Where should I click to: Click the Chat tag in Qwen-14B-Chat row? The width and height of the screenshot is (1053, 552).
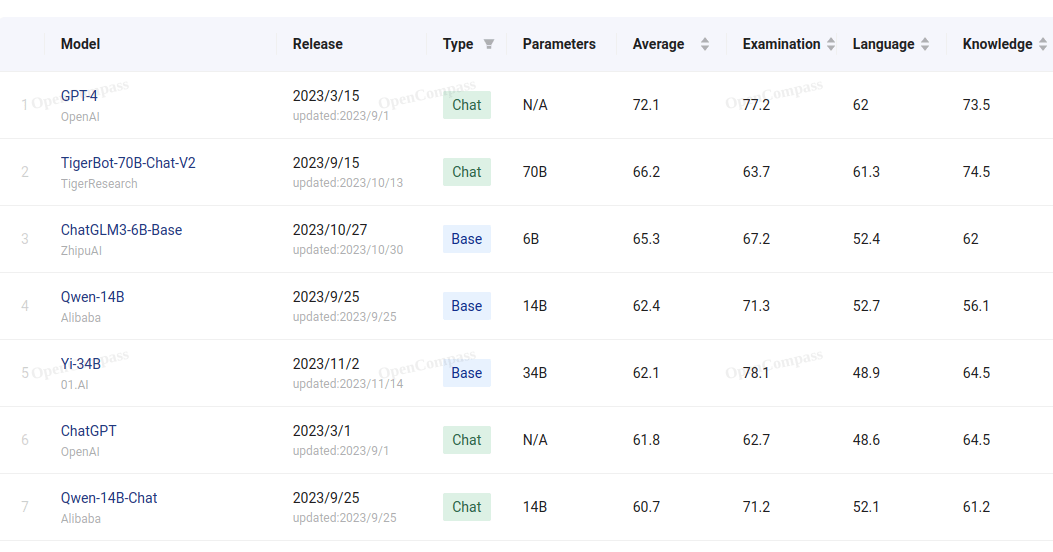pos(467,507)
